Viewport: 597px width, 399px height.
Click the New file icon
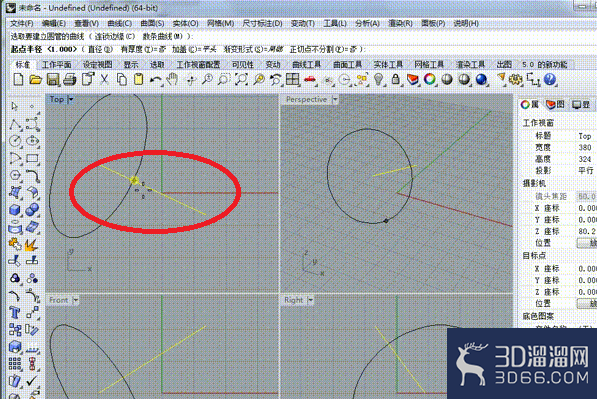[18, 79]
